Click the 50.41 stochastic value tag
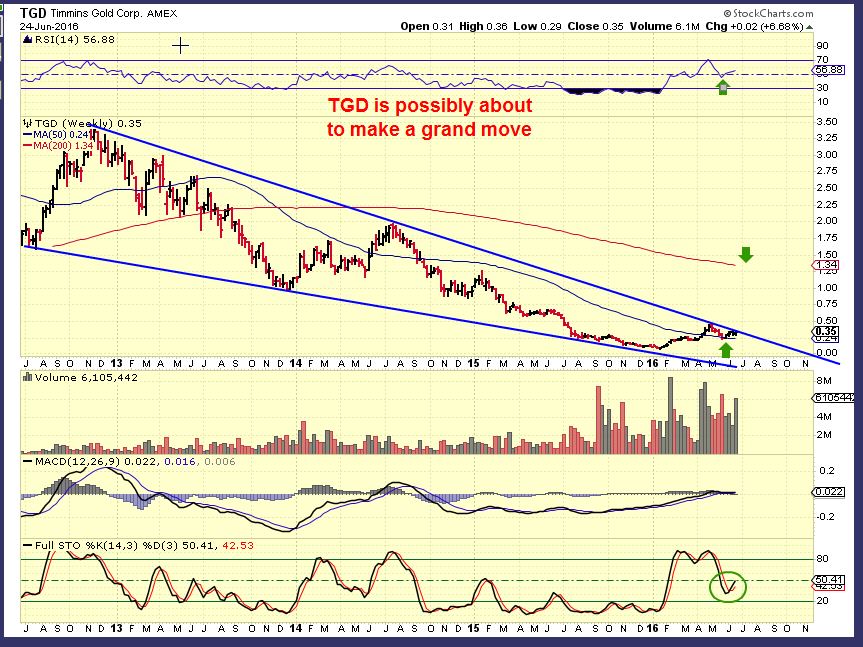The width and height of the screenshot is (863, 647). [x=828, y=580]
